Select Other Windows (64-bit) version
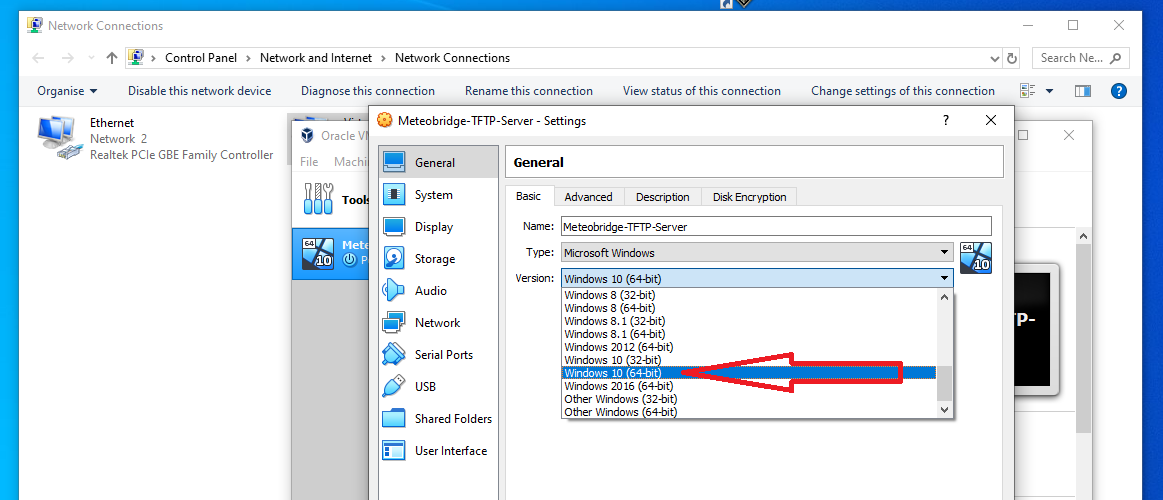 pyautogui.click(x=620, y=412)
